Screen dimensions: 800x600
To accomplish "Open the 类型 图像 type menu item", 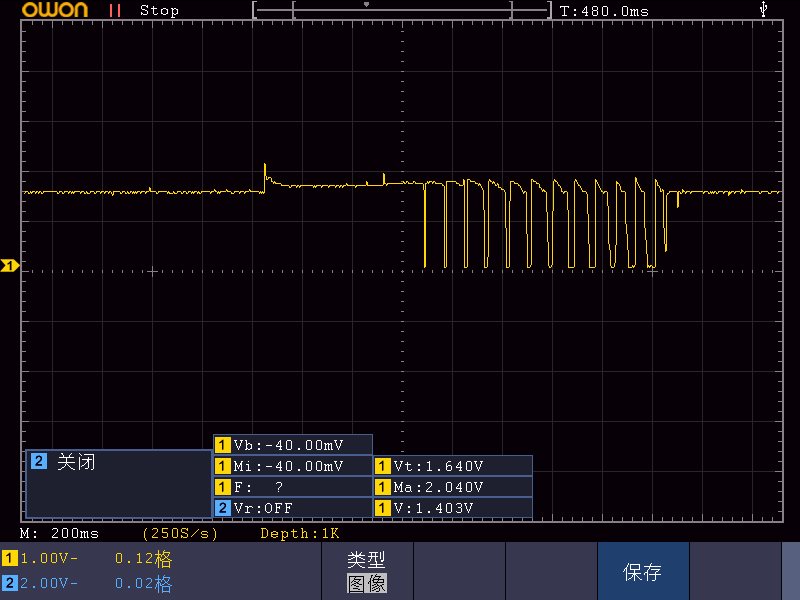I will coord(367,571).
